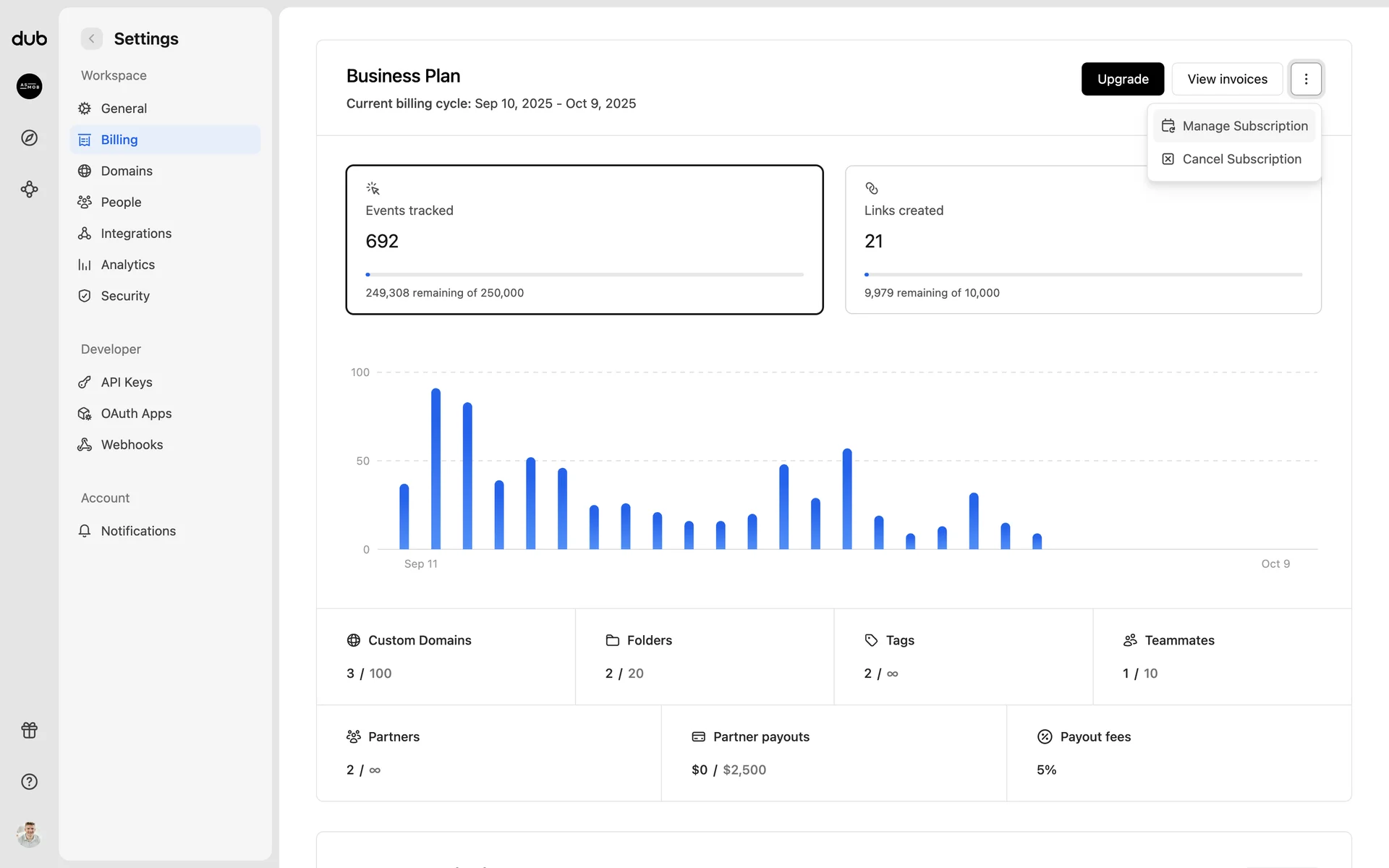This screenshot has height=868, width=1389.
Task: Click the tallest bar in usage chart
Action: coord(436,470)
